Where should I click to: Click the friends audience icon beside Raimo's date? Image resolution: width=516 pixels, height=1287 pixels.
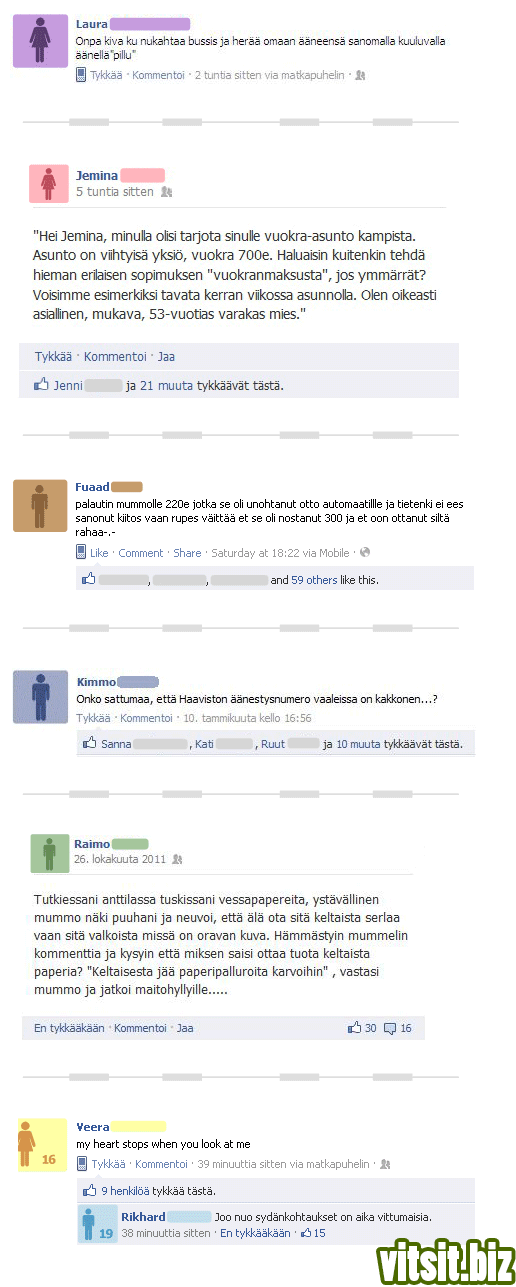[177, 859]
